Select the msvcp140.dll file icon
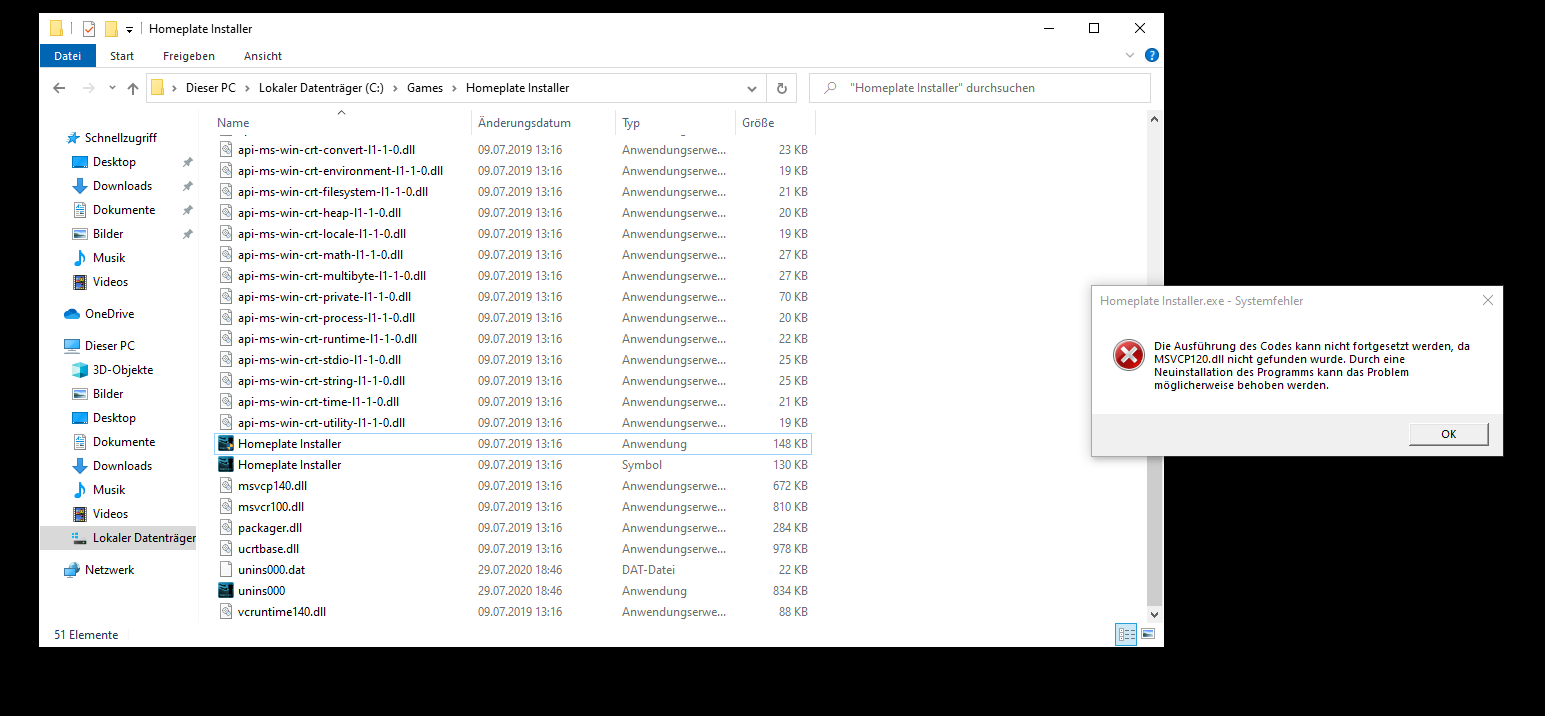Screen dimensions: 1545x716 coord(226,486)
